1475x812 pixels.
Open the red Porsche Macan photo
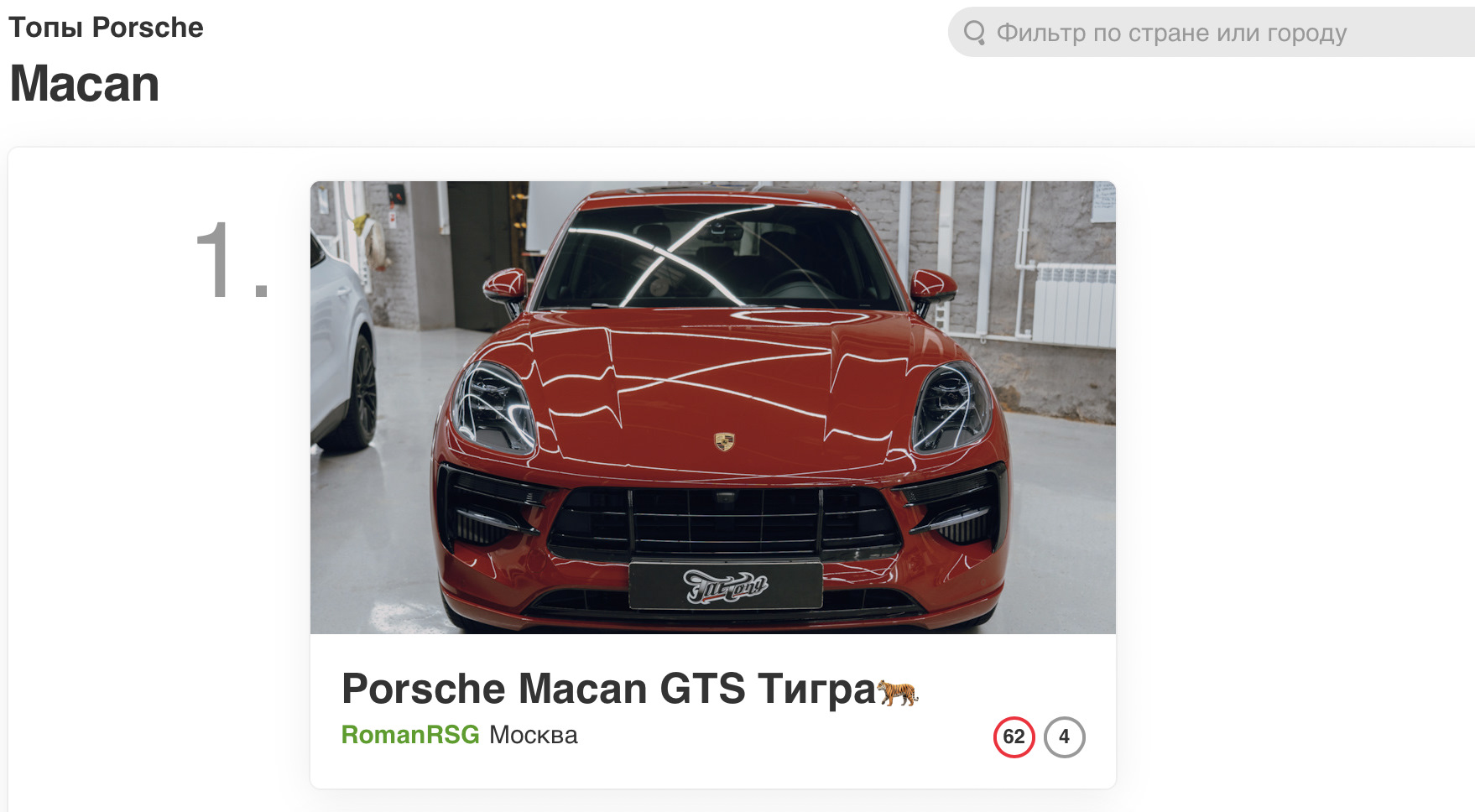713,408
